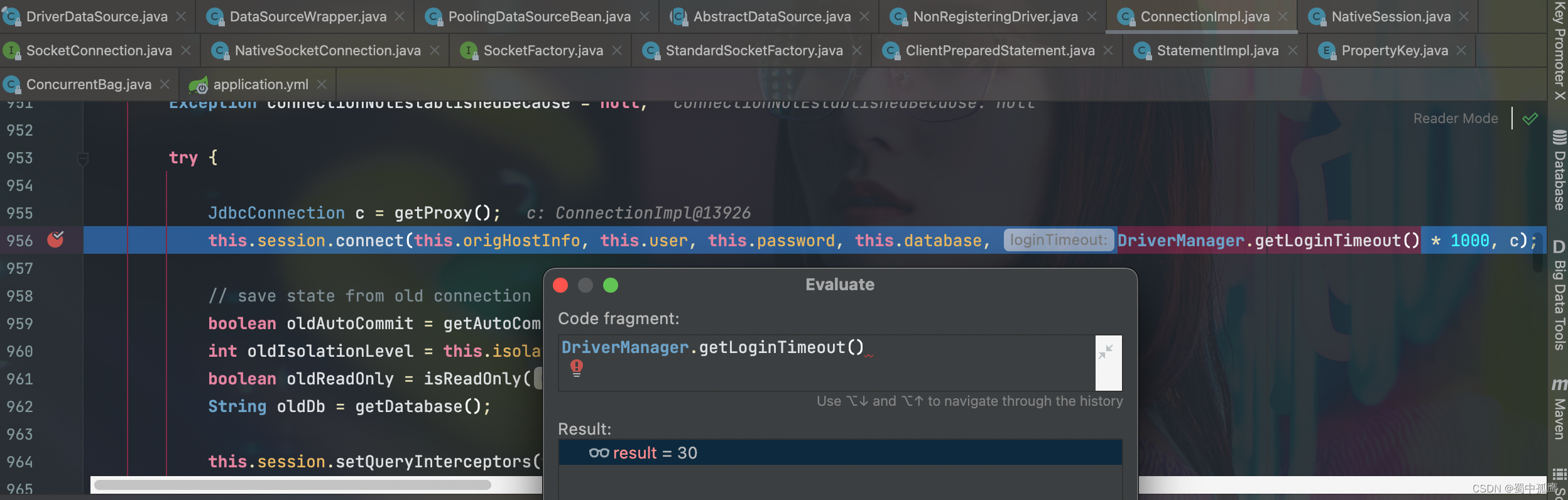Close the SocketFactory.java tab
Screen dimensions: 1568x500
[x=617, y=50]
